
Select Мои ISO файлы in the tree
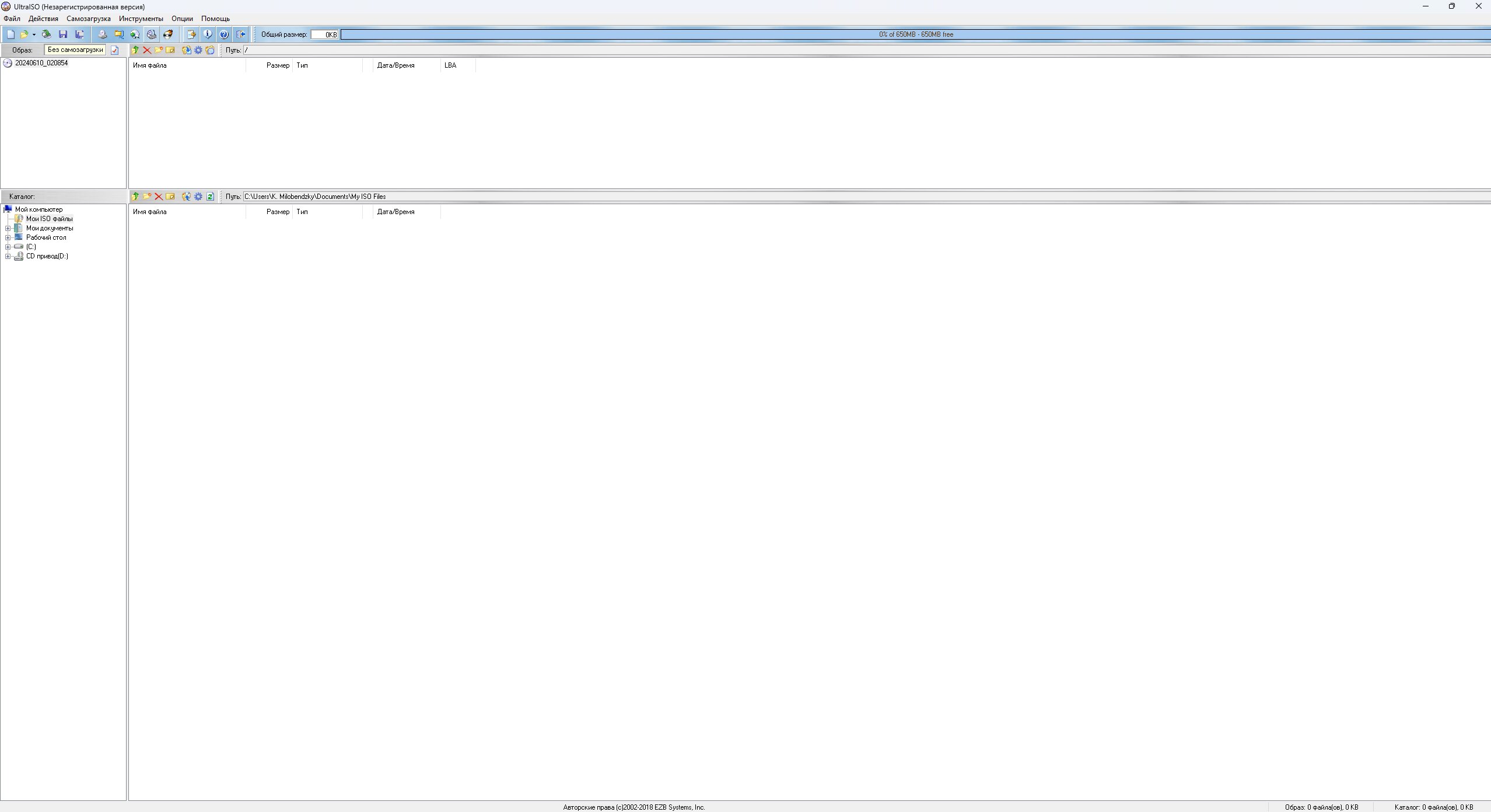tap(50, 219)
